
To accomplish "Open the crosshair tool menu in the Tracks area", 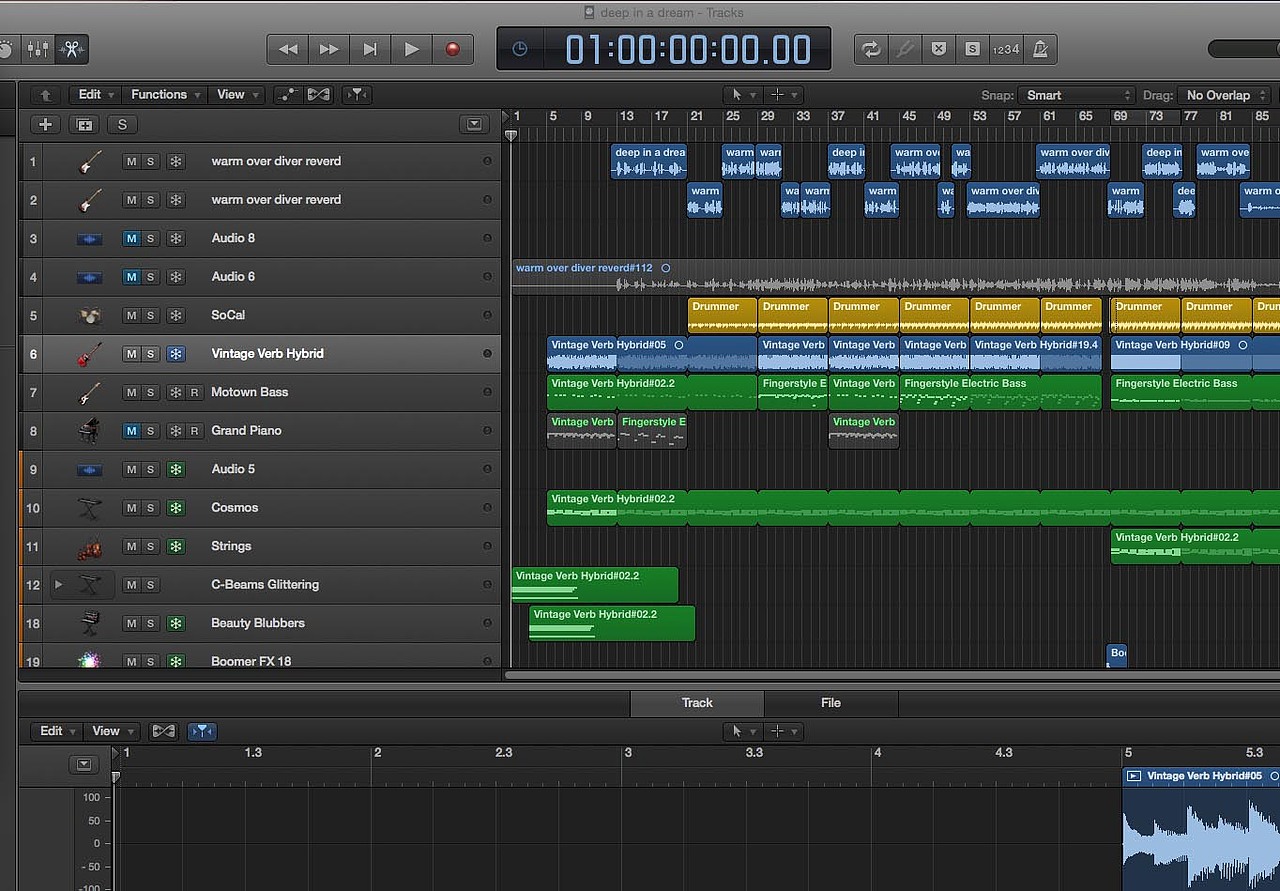I will [782, 95].
